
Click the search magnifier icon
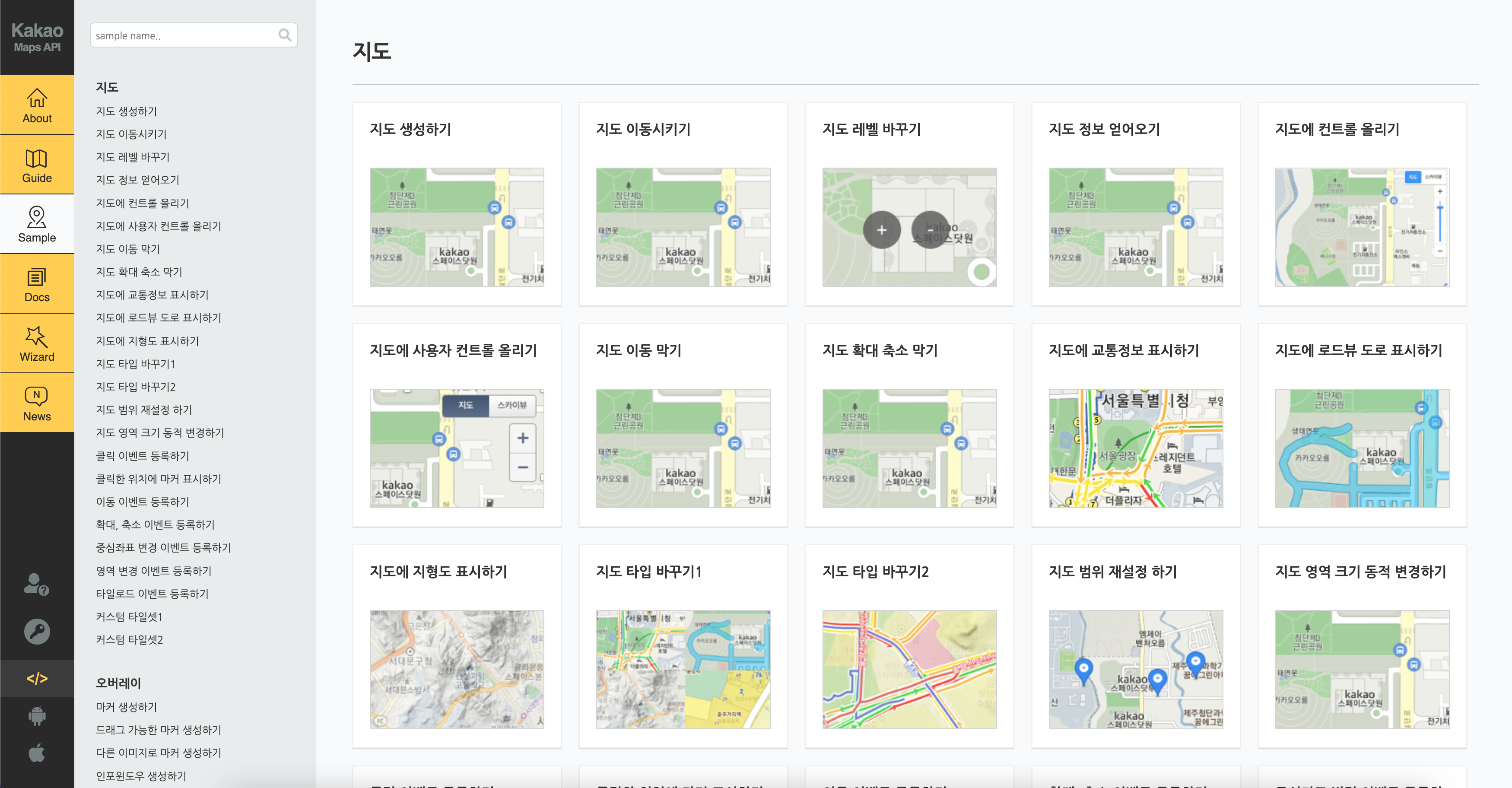[x=285, y=35]
